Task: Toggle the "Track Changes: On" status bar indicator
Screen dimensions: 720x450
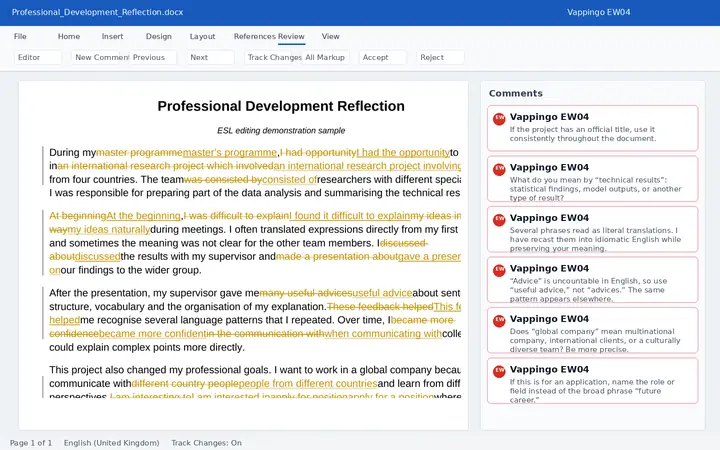Action: pos(206,443)
